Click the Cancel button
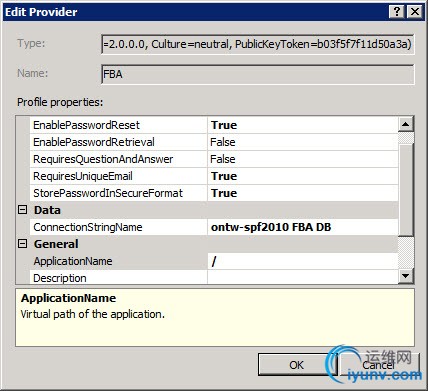428x391 pixels. (x=378, y=365)
